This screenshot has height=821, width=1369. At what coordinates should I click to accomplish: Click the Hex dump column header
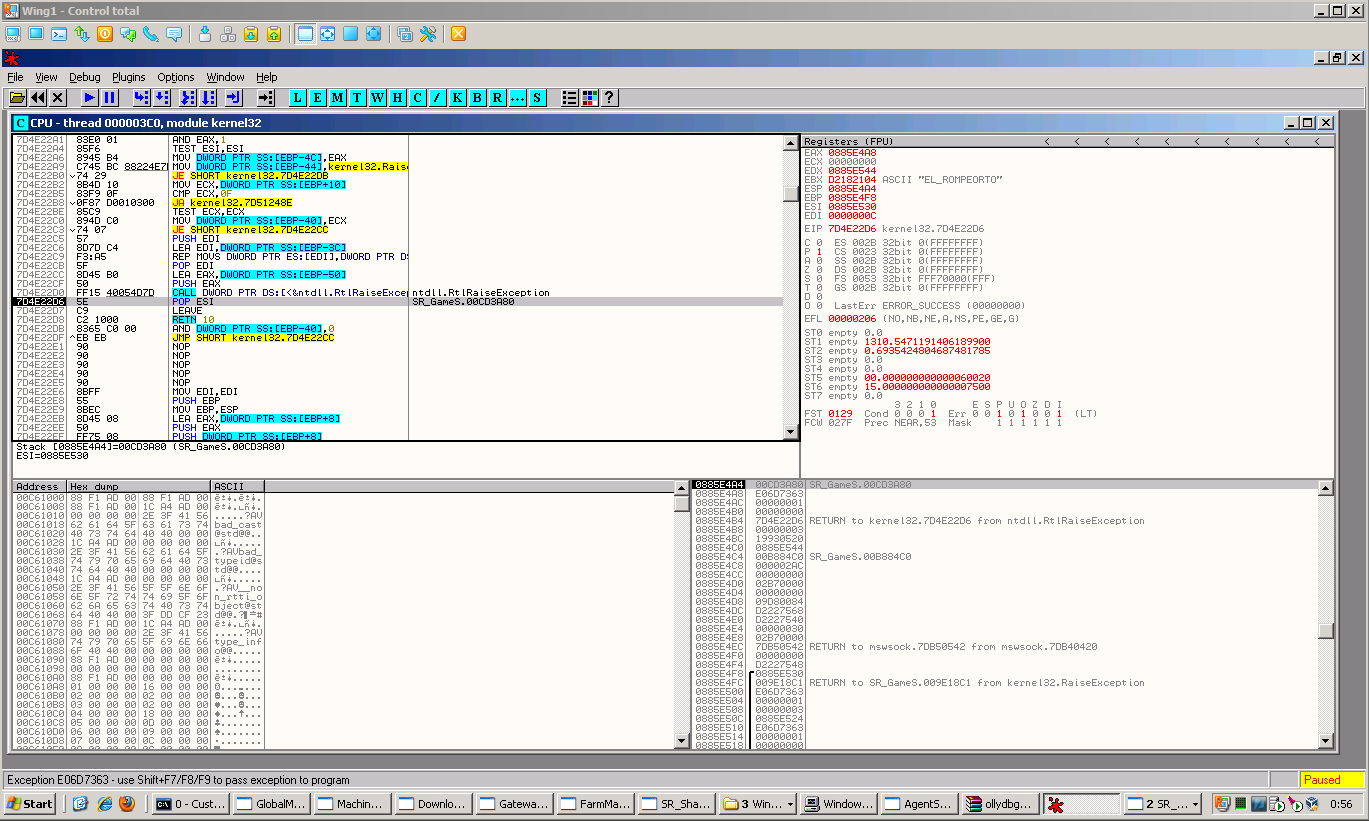[x=139, y=486]
